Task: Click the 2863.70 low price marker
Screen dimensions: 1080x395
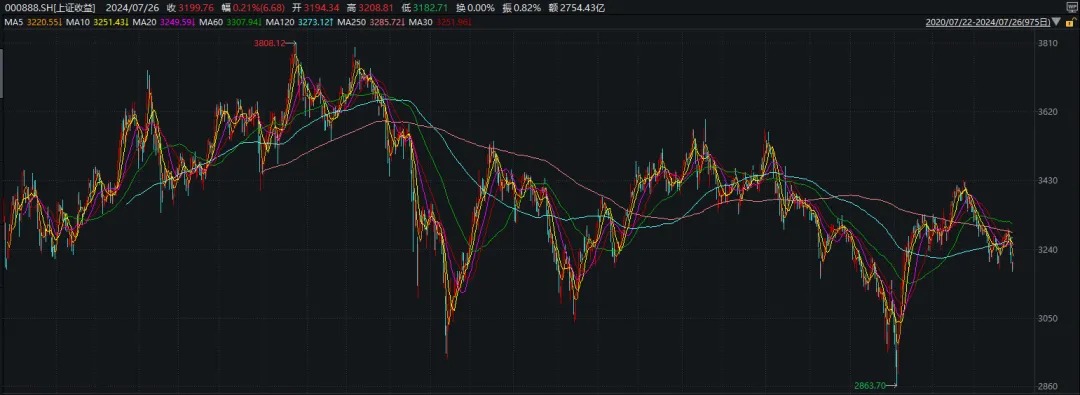Action: [869, 385]
